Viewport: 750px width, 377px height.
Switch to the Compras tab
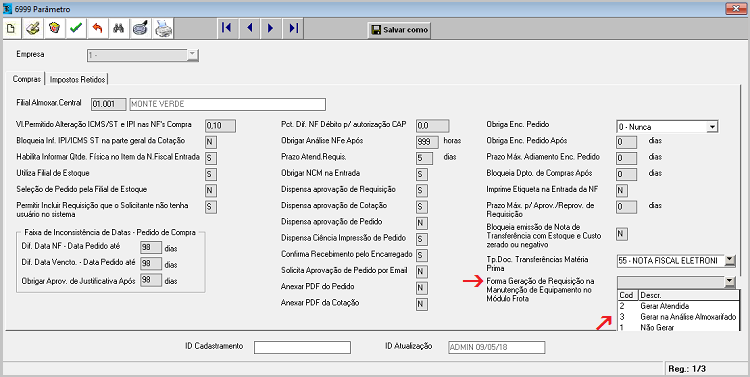point(27,79)
